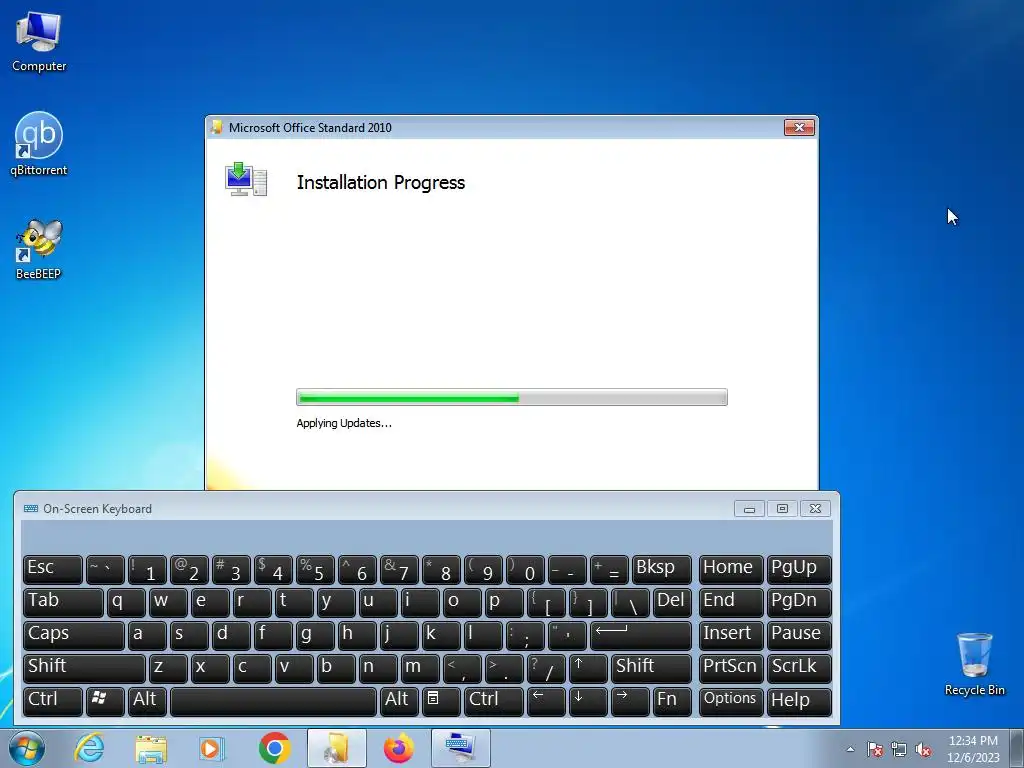Click the down arrow key
Screen dimensions: 1024x768
point(588,701)
